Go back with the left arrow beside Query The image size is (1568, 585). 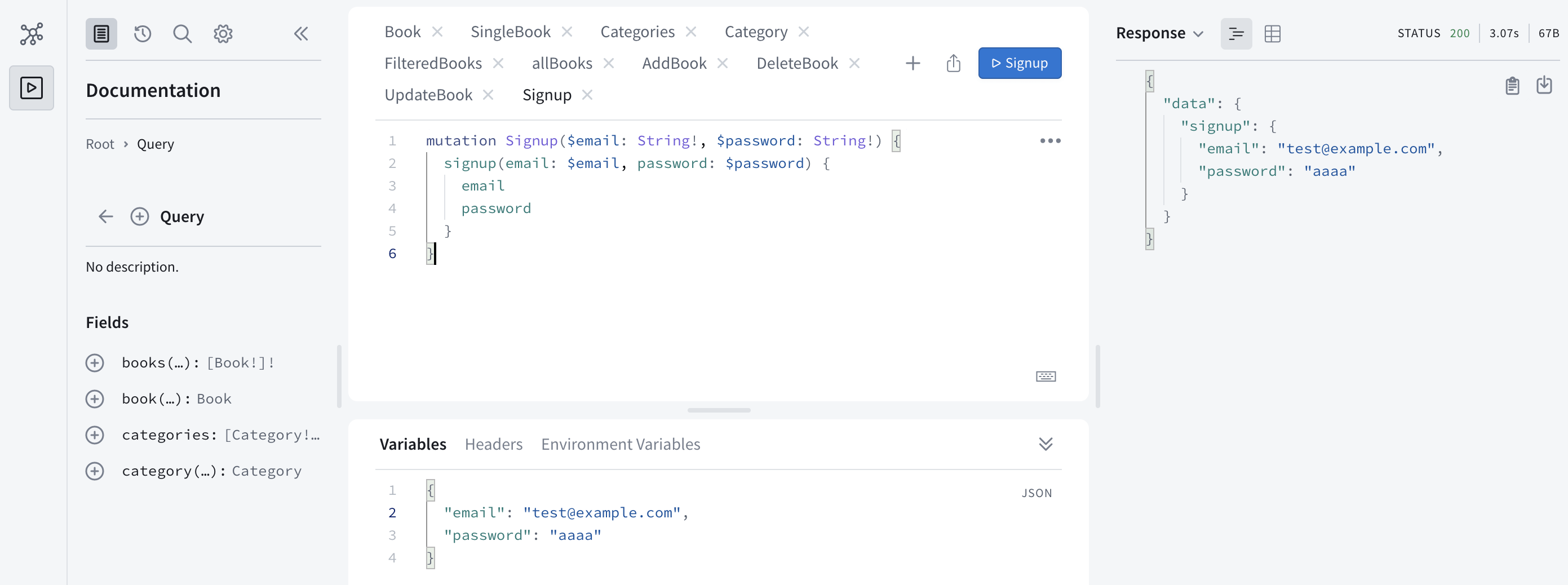point(106,216)
